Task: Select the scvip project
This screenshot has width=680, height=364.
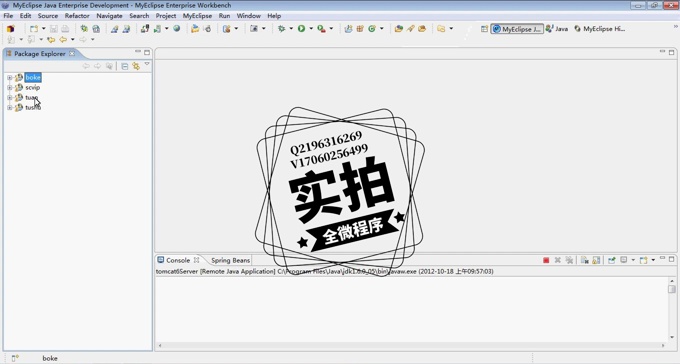Action: pos(33,88)
